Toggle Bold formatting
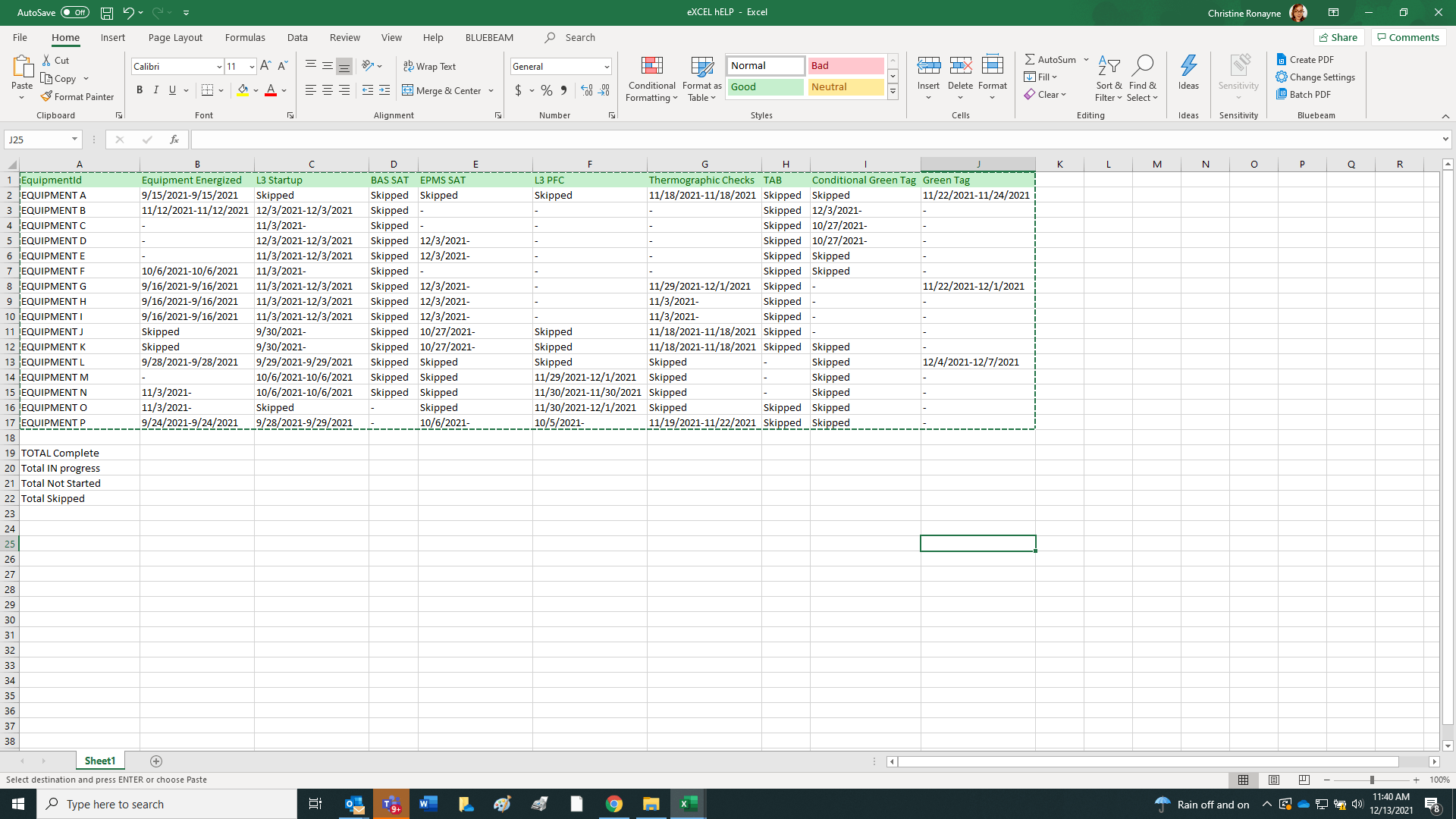 140,90
